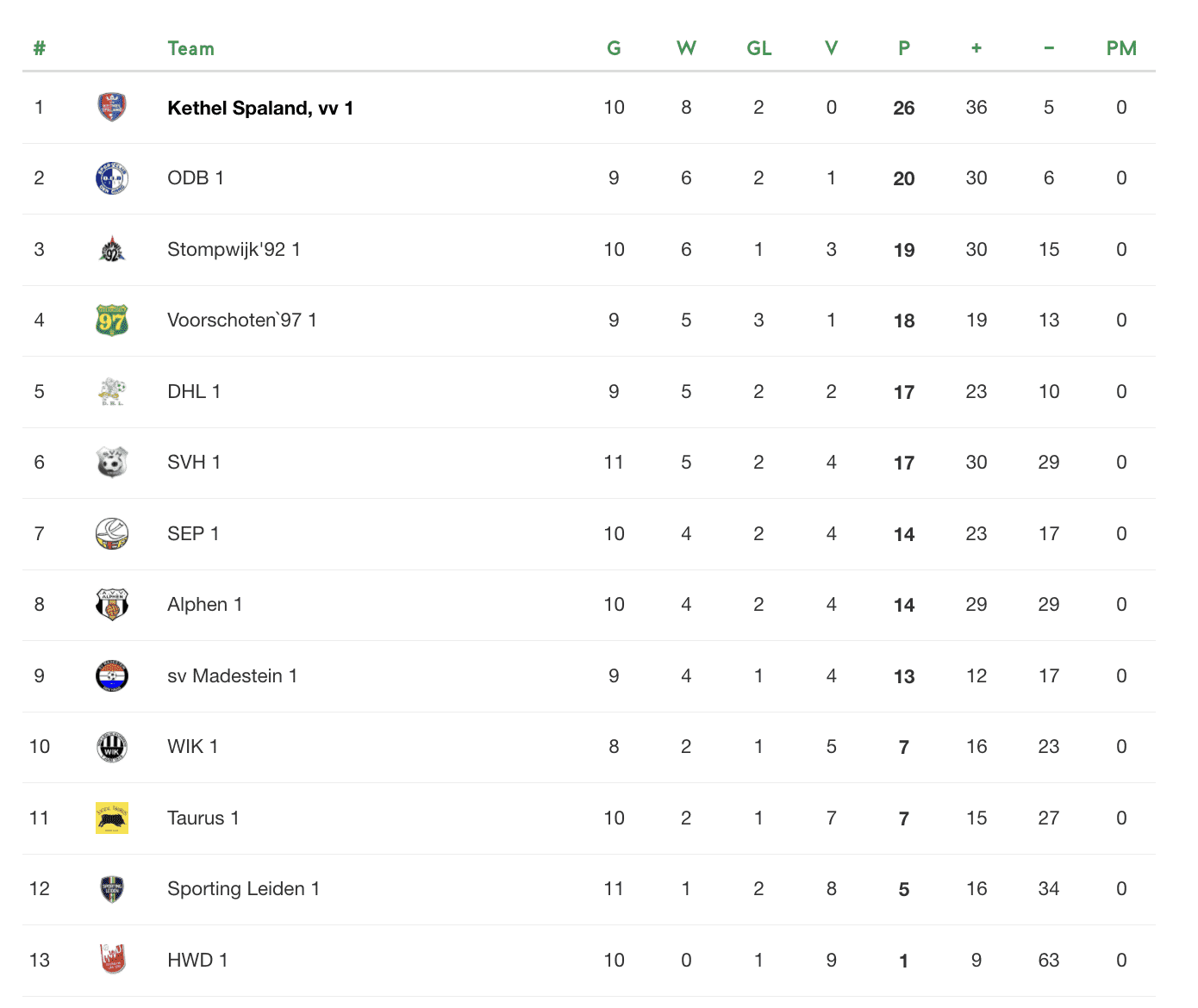This screenshot has width=1198, height=1008.
Task: Sort table by the Team column header
Action: [190, 48]
